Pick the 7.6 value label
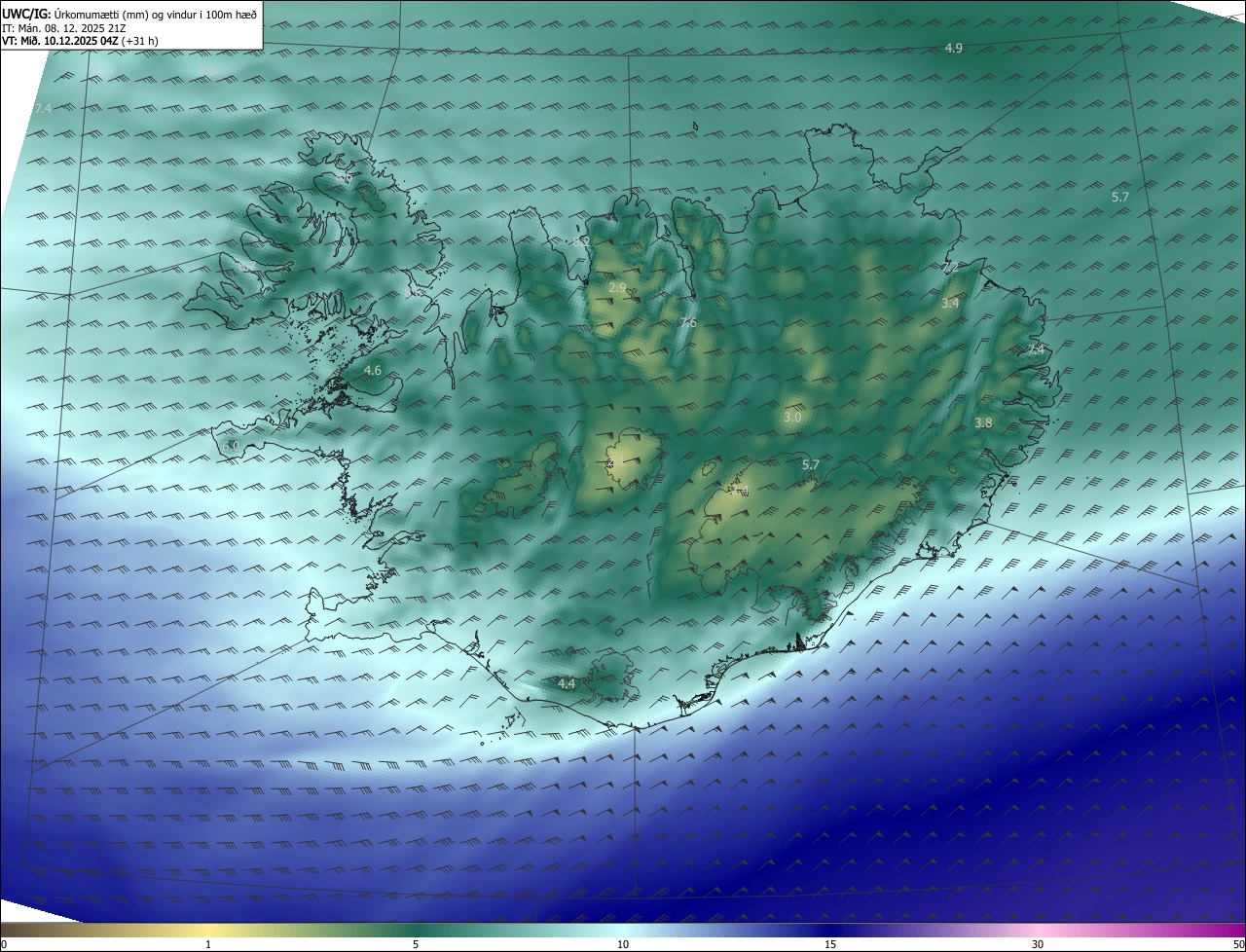The image size is (1246, 952). click(x=688, y=323)
